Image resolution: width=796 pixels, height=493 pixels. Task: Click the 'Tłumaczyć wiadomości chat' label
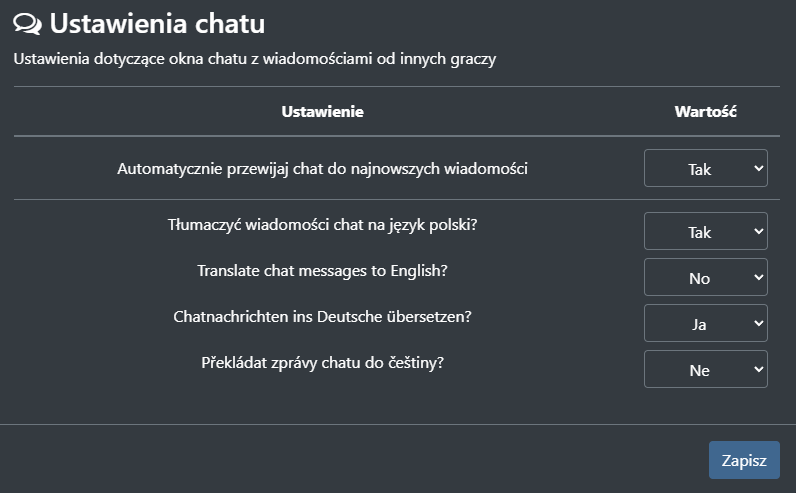322,225
